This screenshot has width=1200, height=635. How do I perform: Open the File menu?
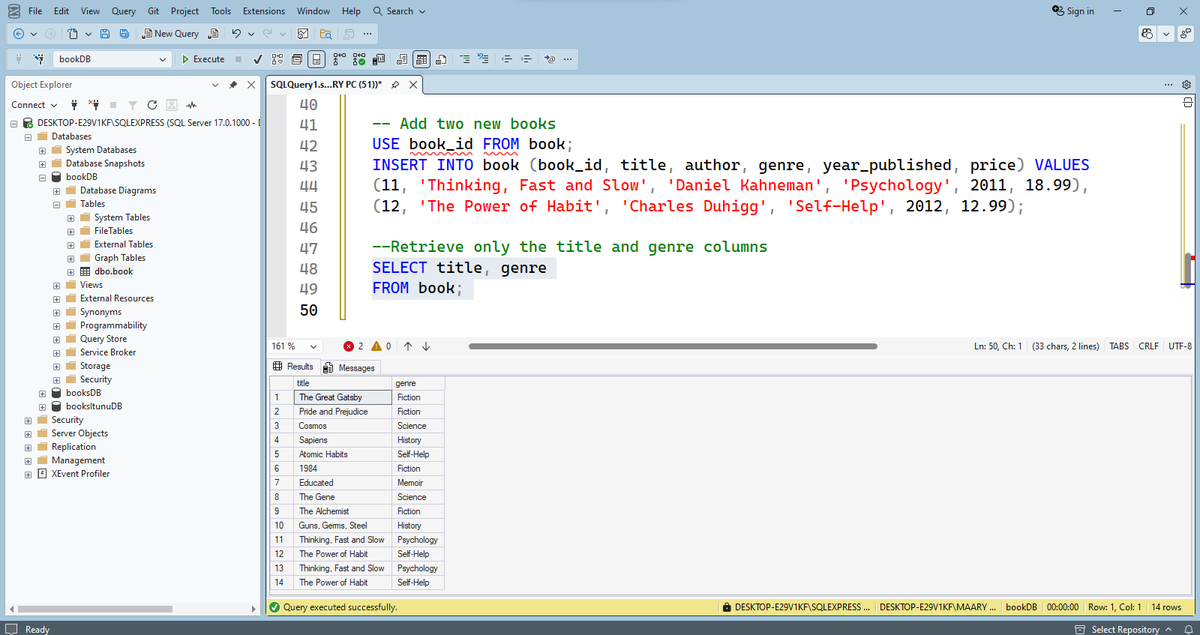[34, 10]
